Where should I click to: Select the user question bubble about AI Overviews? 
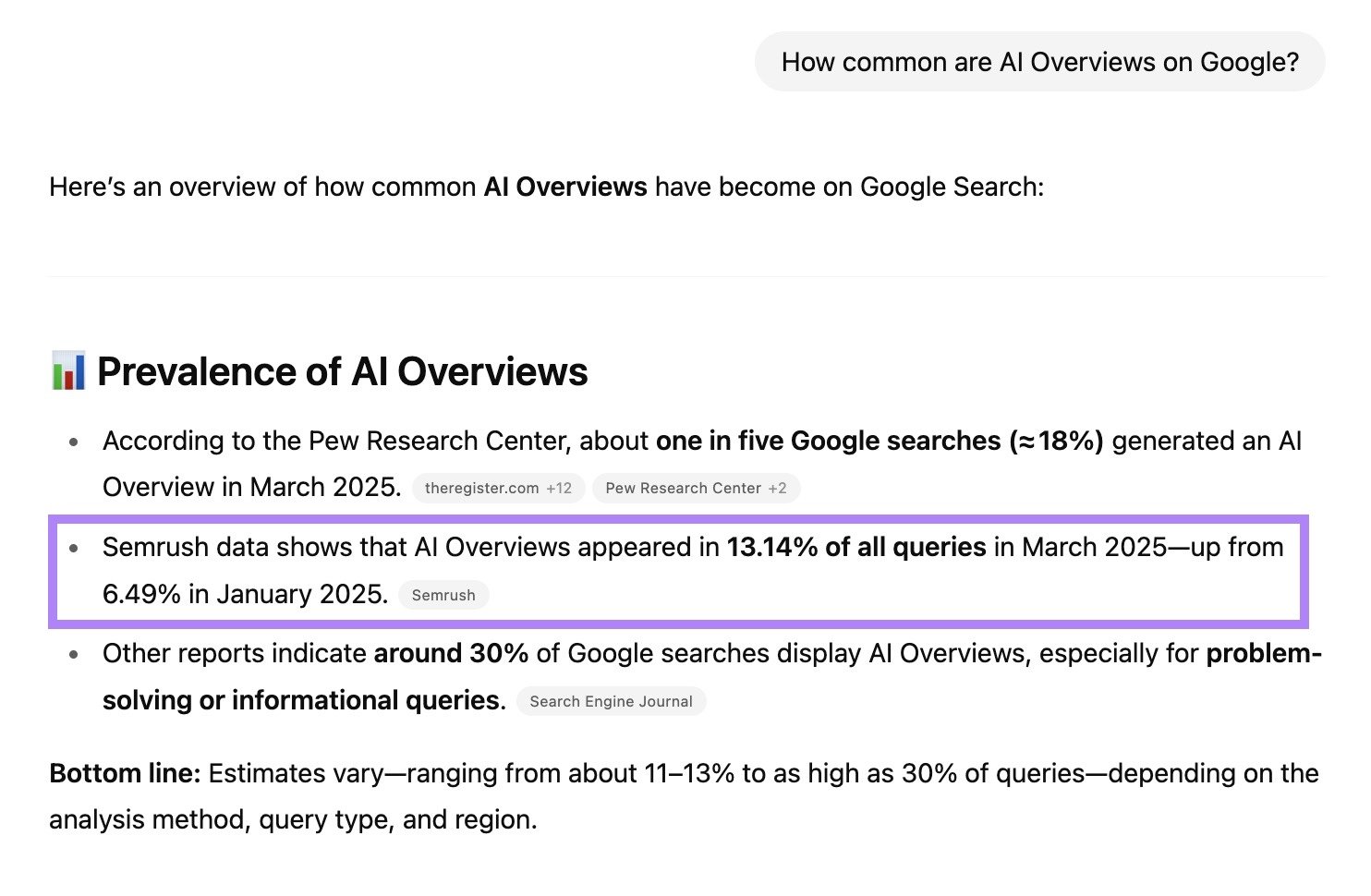click(1040, 61)
